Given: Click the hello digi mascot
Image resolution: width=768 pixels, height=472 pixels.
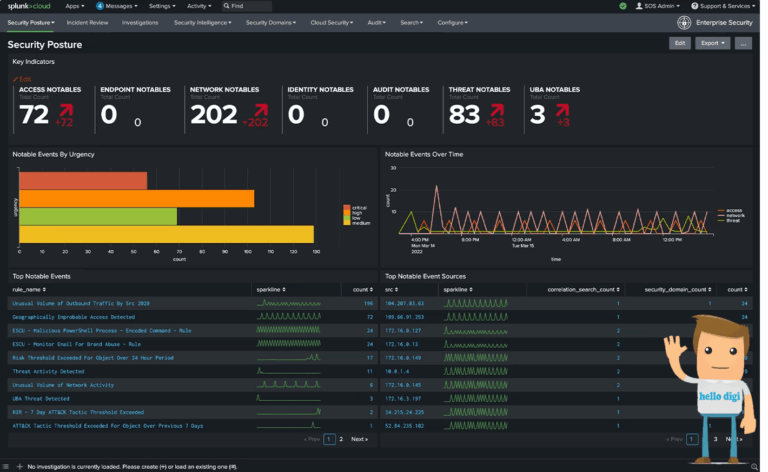Looking at the screenshot, I should point(710,389).
